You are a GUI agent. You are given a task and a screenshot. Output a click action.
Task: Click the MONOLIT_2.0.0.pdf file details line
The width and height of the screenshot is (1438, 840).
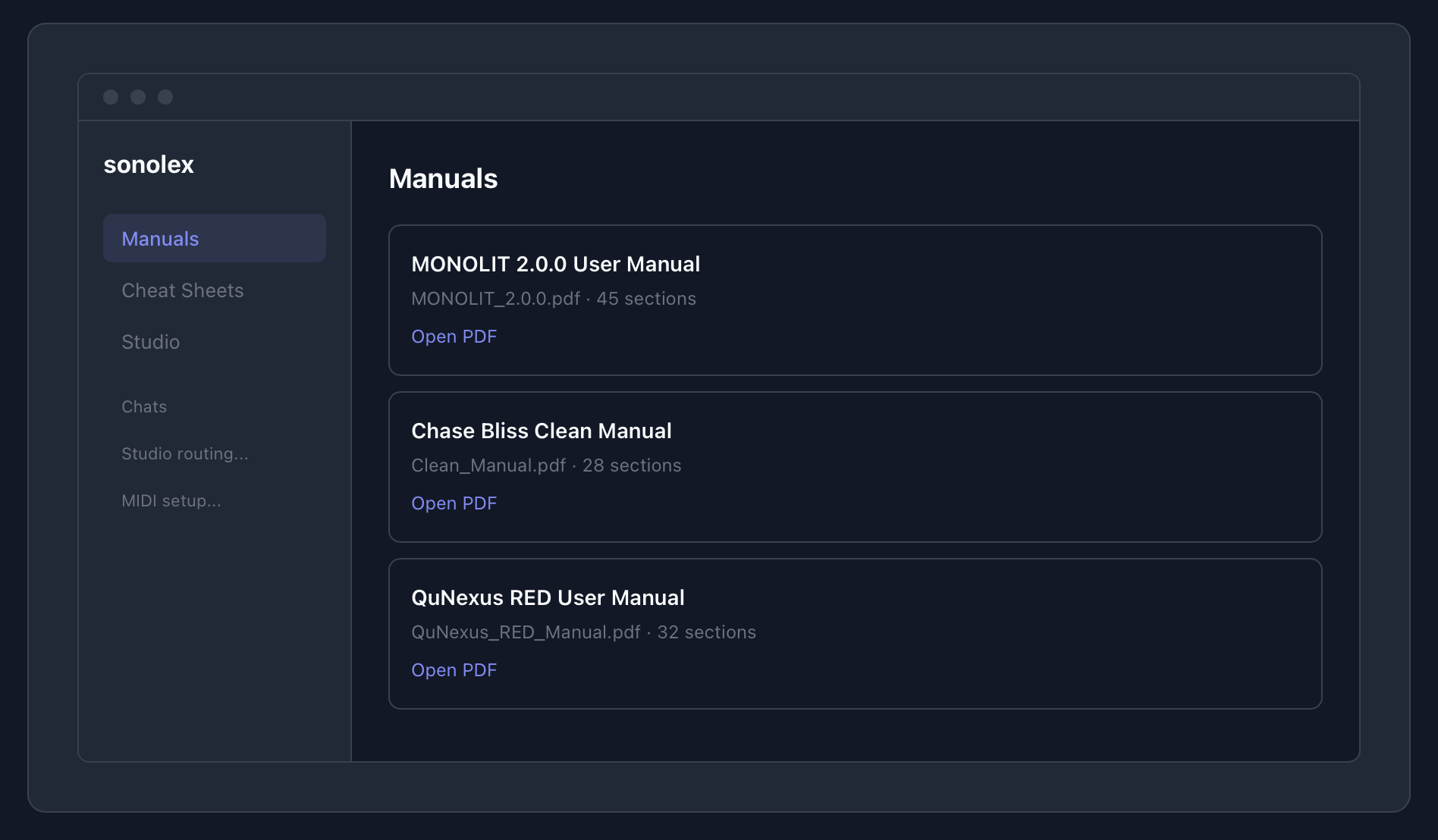553,299
